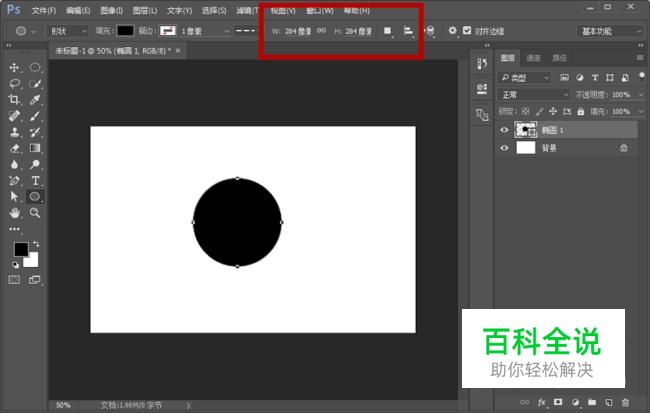Select the Blur tool
650x413 pixels.
[14, 165]
